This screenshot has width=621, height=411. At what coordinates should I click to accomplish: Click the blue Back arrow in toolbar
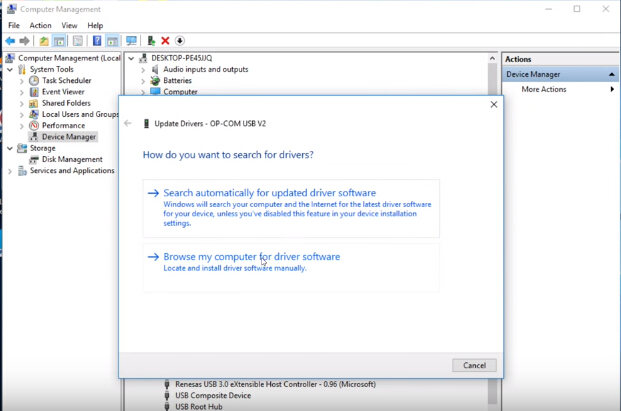coord(10,41)
